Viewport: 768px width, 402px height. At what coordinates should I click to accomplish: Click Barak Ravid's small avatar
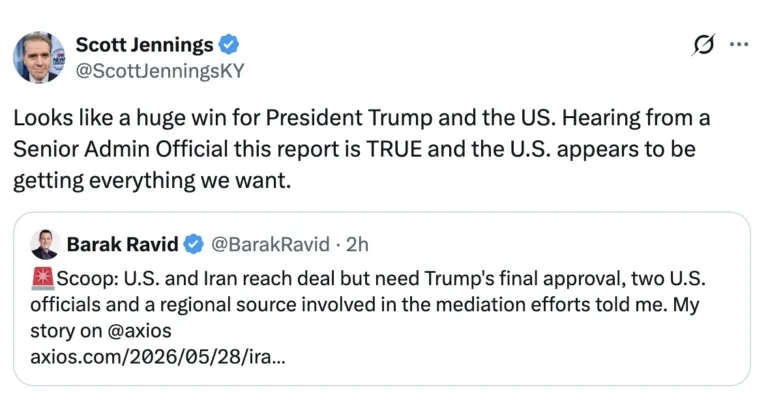(45, 244)
